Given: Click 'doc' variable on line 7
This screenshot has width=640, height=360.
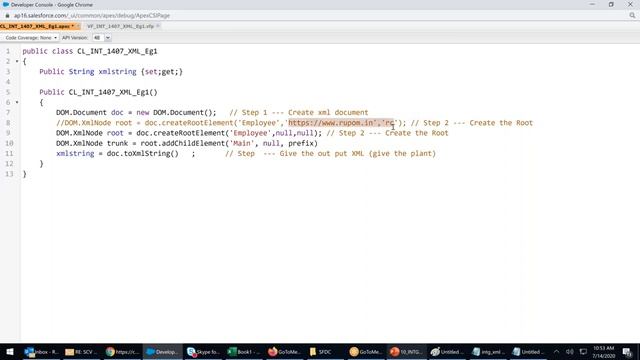Looking at the screenshot, I should pyautogui.click(x=117, y=113).
